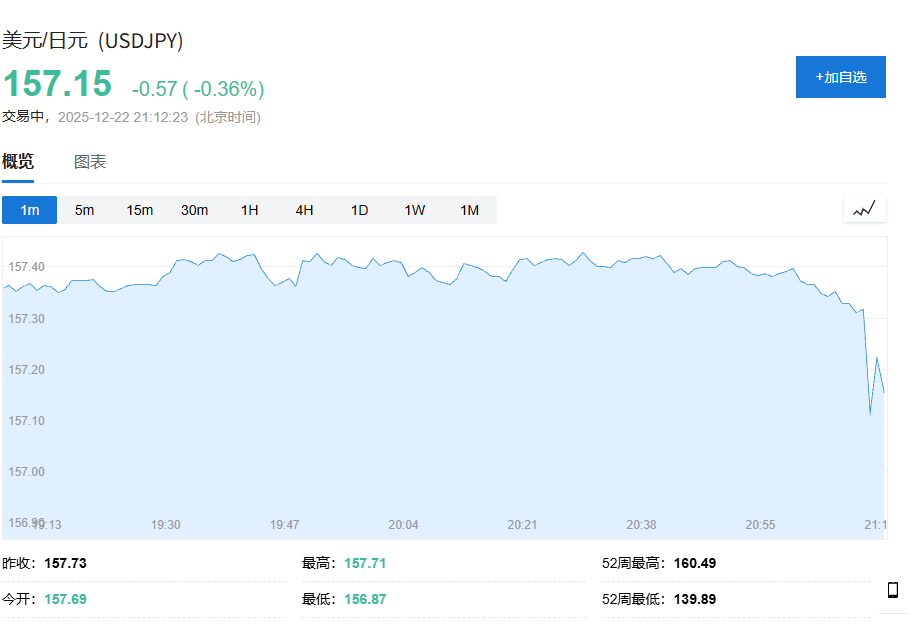
Task: Click the mobile phone icon
Action: [892, 590]
